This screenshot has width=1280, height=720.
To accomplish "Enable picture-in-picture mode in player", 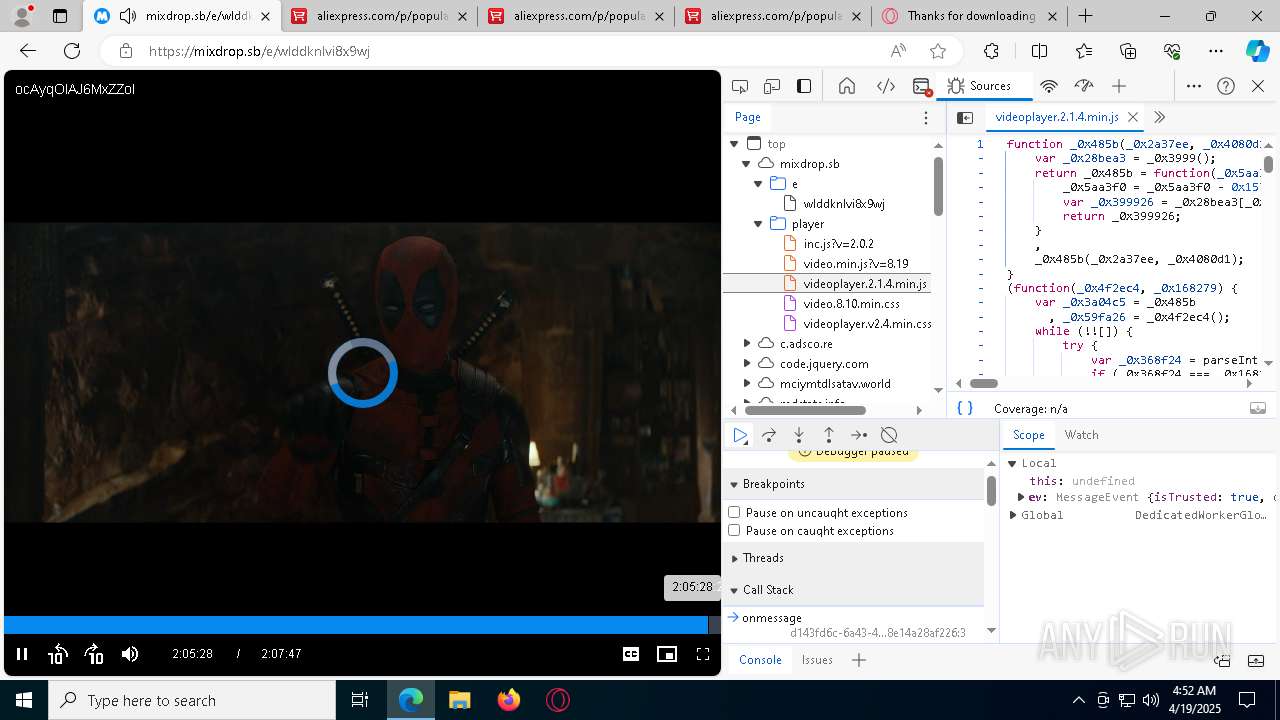I will click(667, 654).
